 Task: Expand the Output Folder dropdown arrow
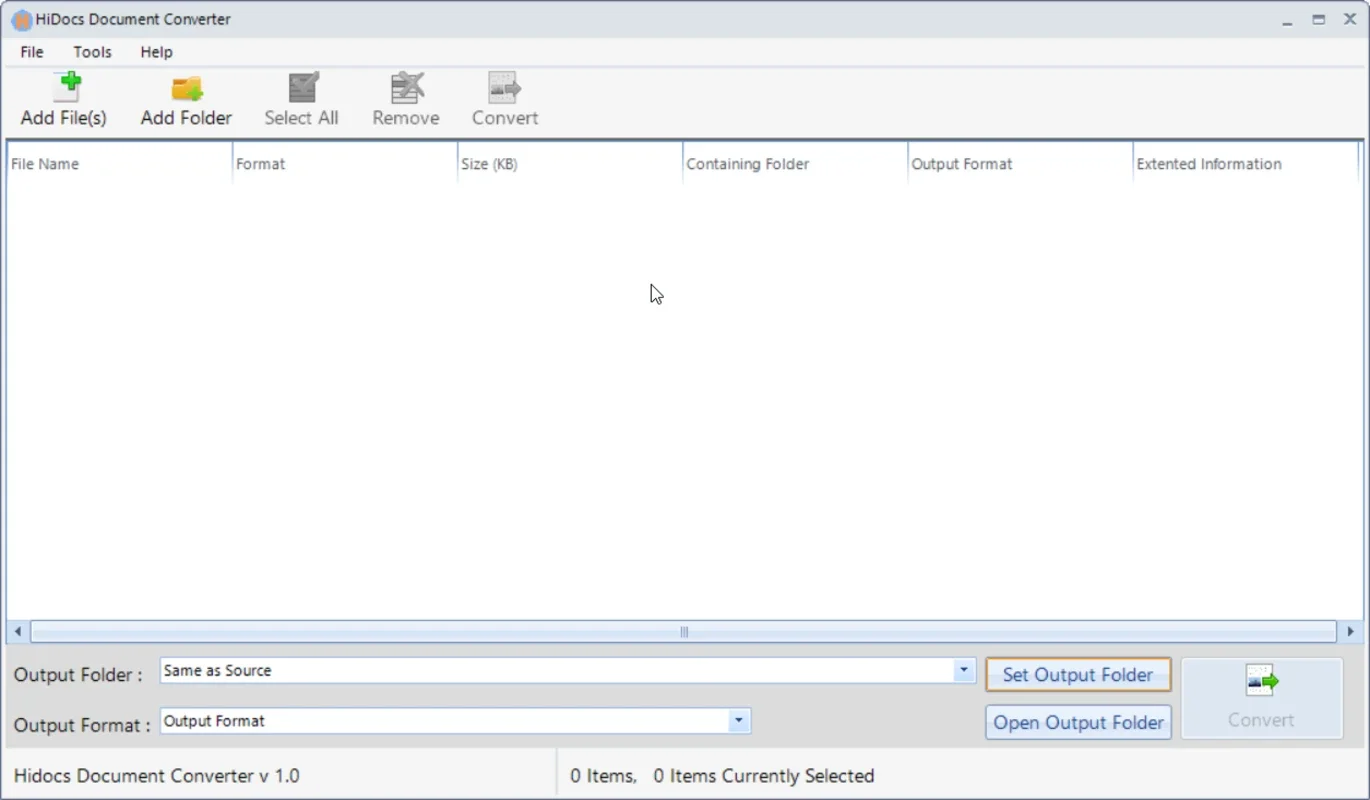[x=964, y=671]
